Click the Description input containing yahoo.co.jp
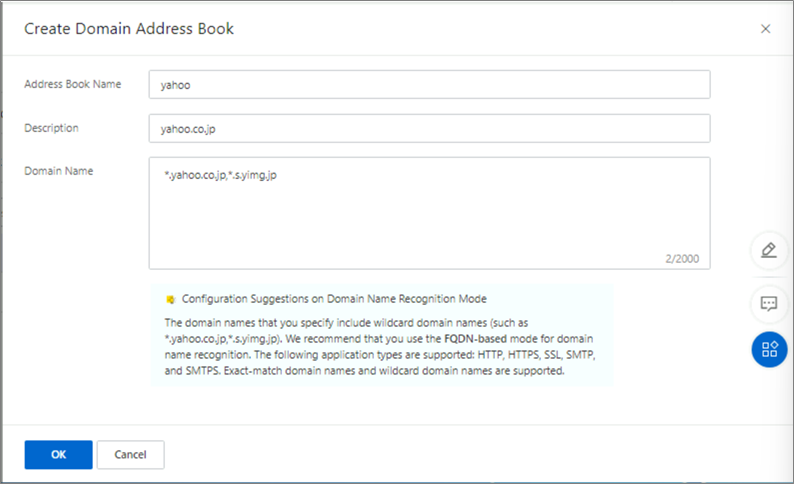794x484 pixels. tap(429, 129)
